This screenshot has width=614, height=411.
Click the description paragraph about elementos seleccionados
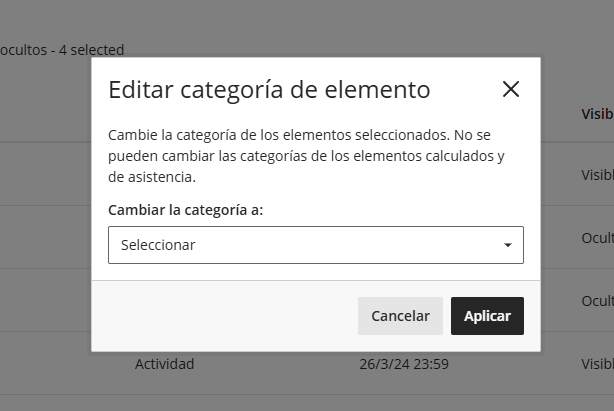(x=306, y=156)
